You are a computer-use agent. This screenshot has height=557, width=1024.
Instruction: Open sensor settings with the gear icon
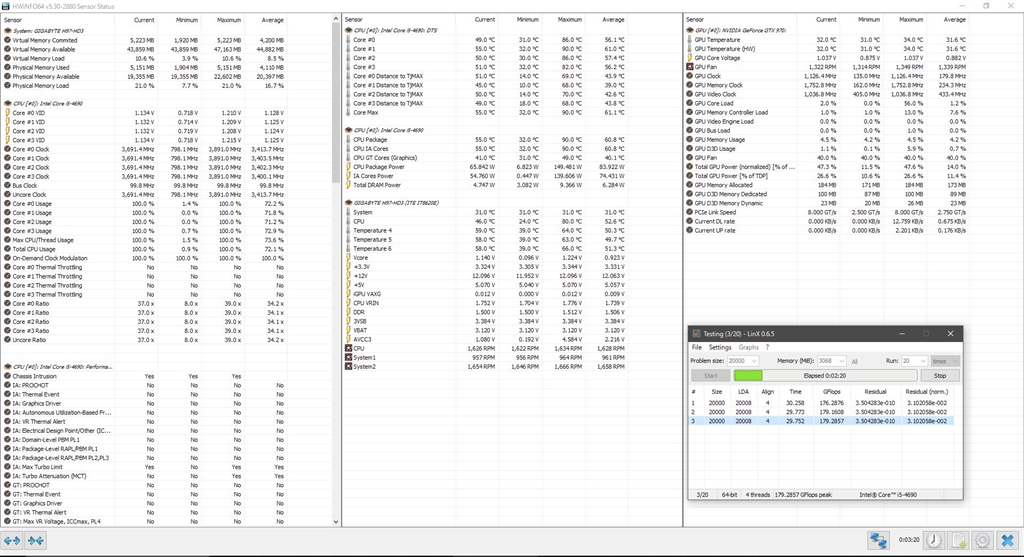(983, 540)
